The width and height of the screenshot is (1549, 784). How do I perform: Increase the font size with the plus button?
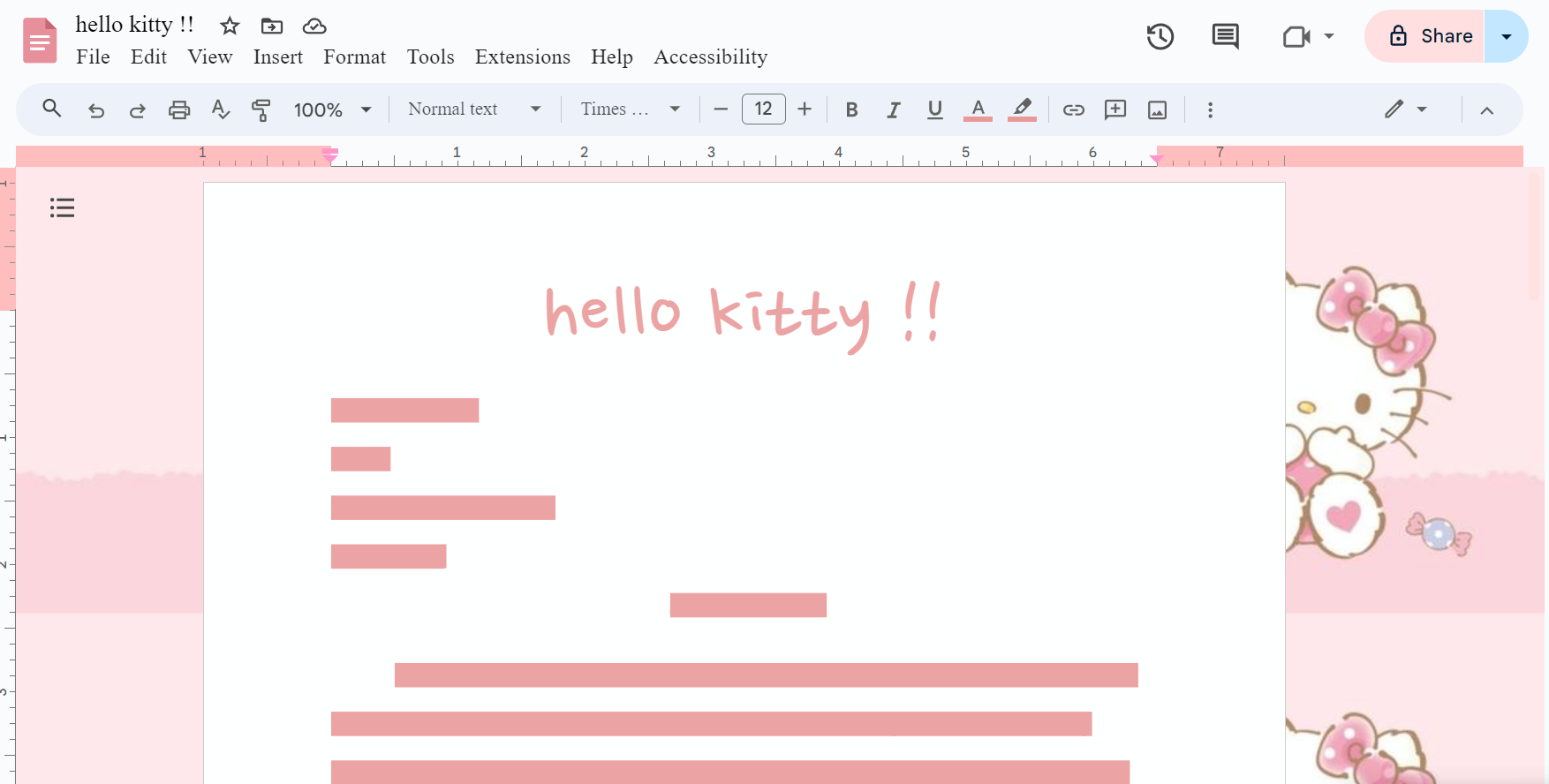805,109
